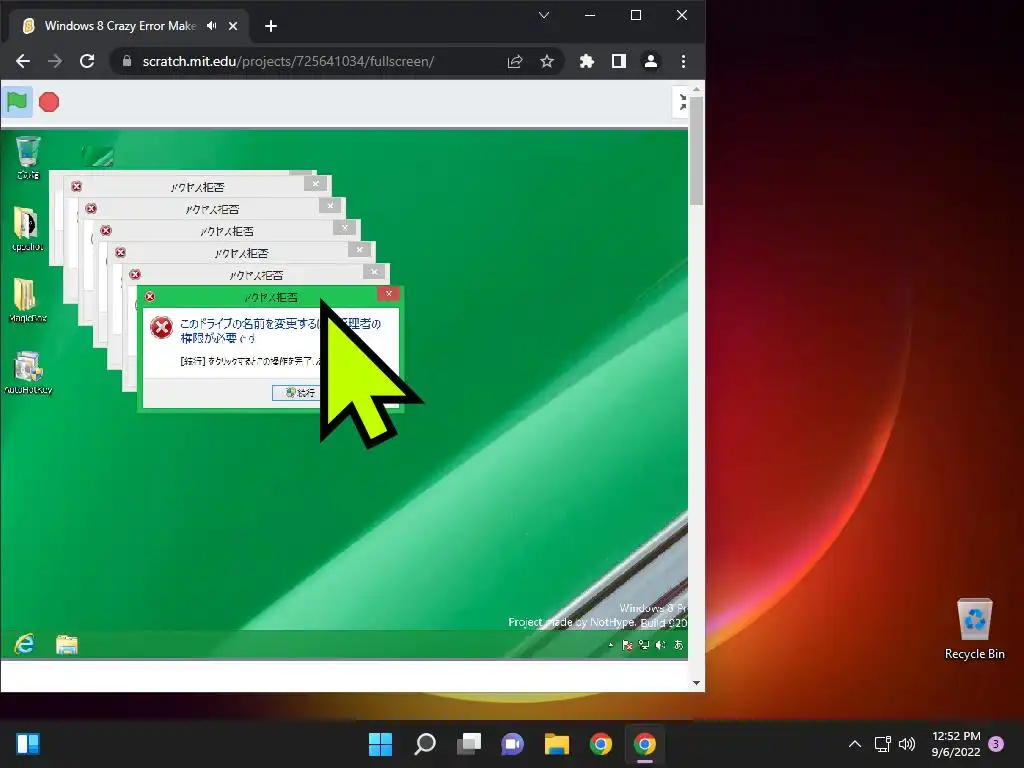View site security lock information

127,61
